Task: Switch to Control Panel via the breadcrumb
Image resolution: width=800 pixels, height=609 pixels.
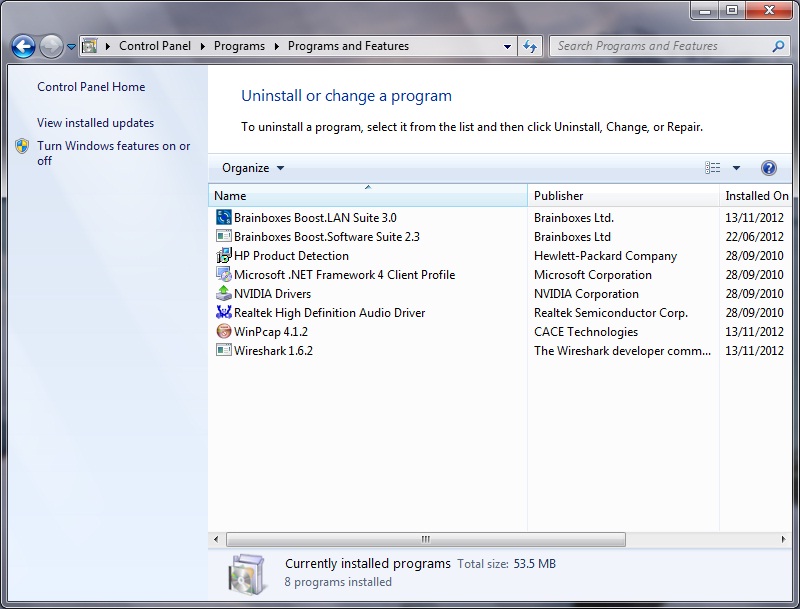Action: pos(155,45)
